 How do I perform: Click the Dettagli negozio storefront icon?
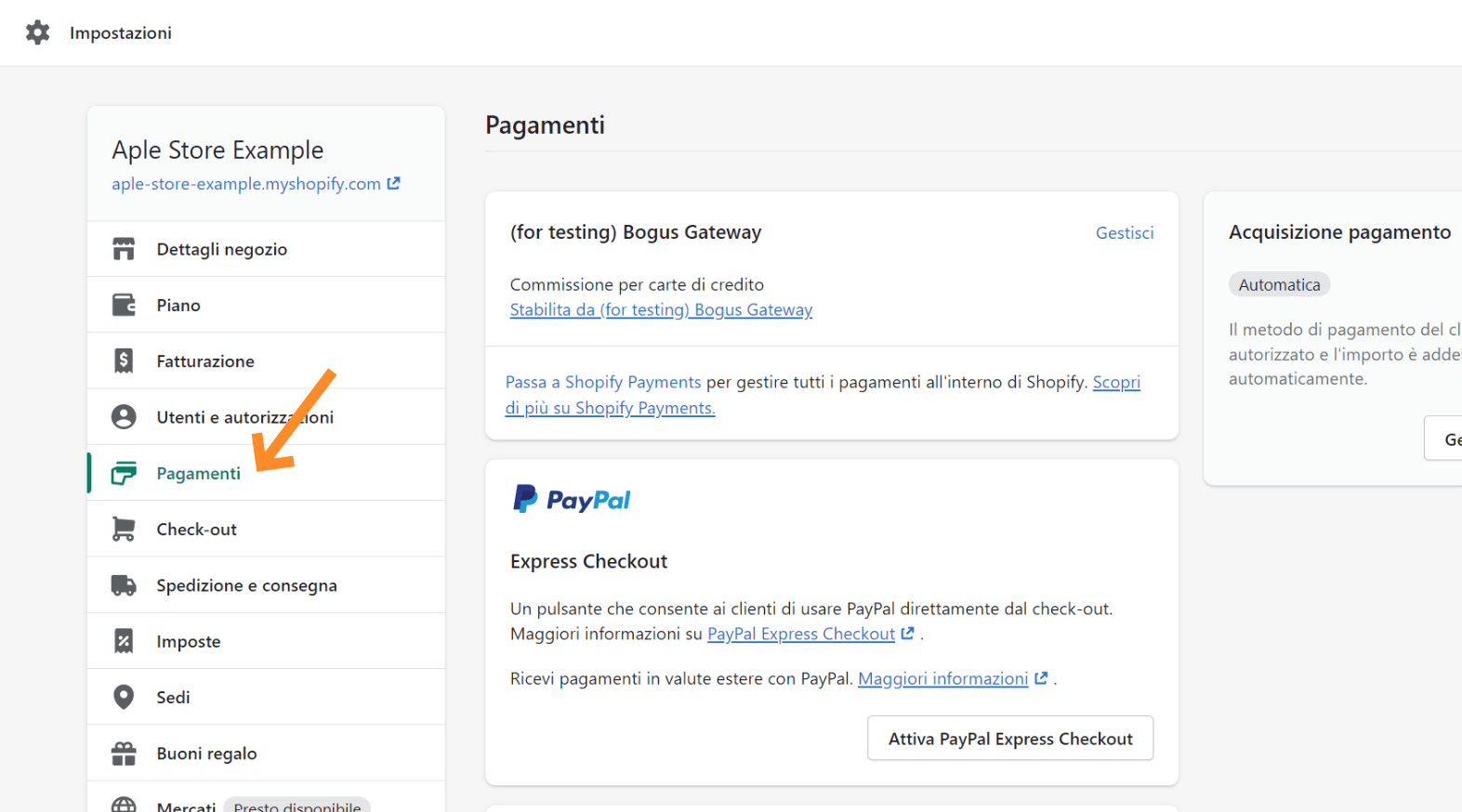coord(124,249)
